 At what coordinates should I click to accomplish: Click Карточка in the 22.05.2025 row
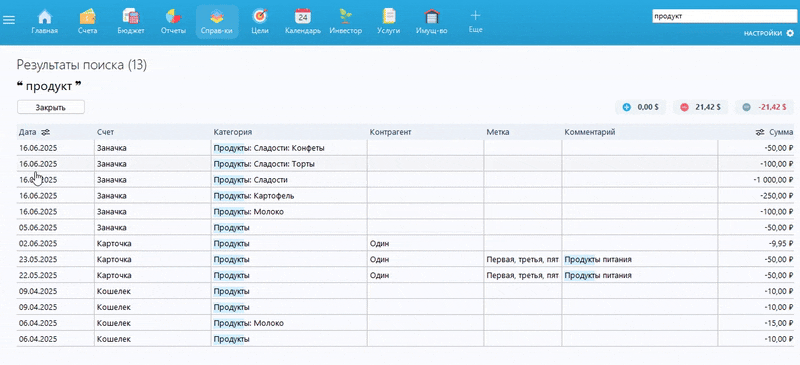pos(114,275)
